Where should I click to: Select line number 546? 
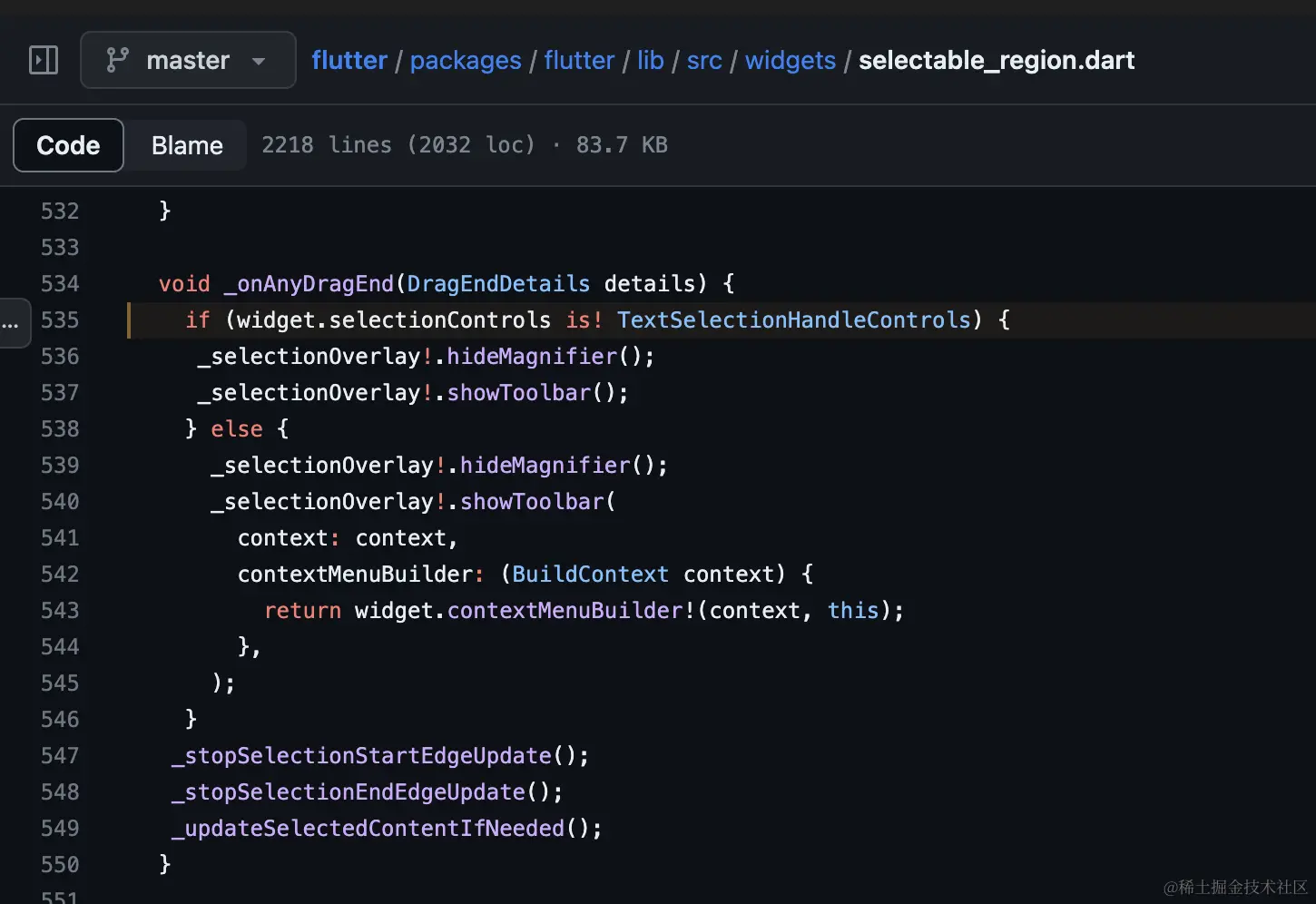pos(60,719)
